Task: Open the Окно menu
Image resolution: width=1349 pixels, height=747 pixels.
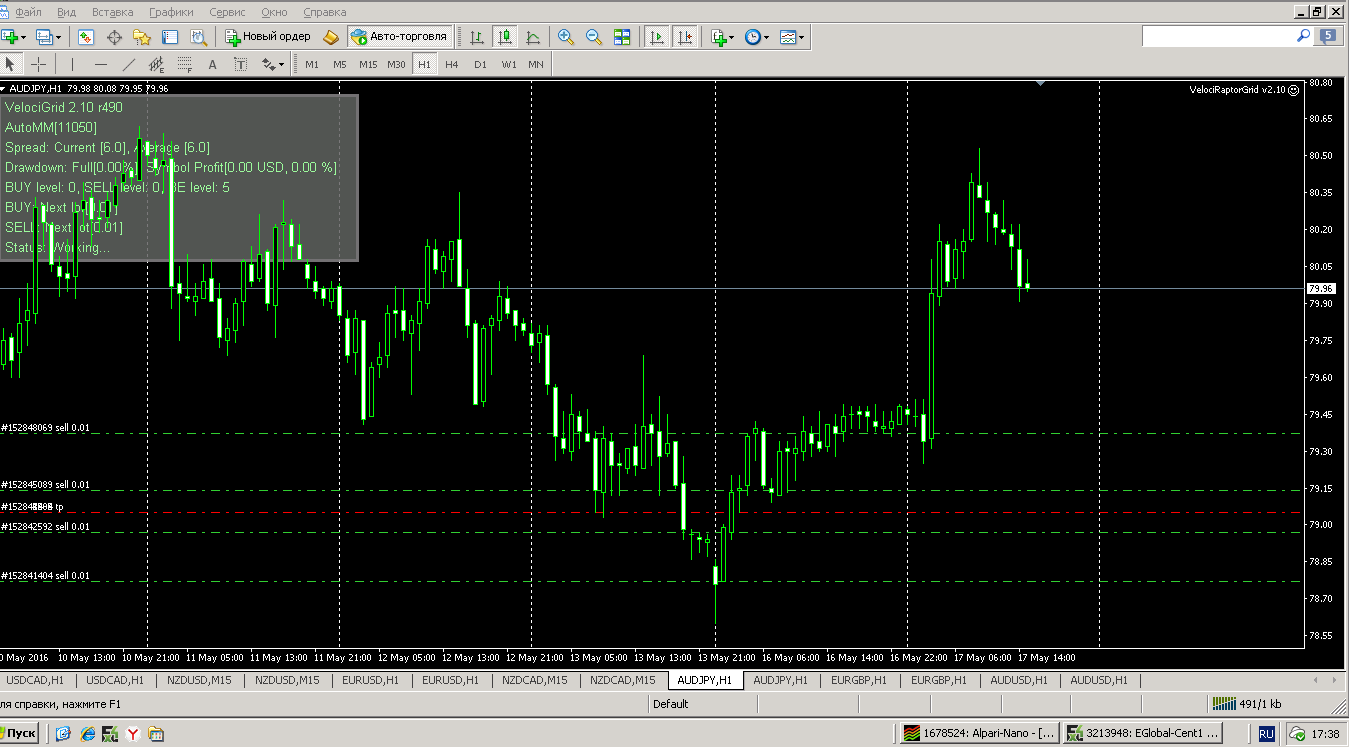Action: (274, 12)
